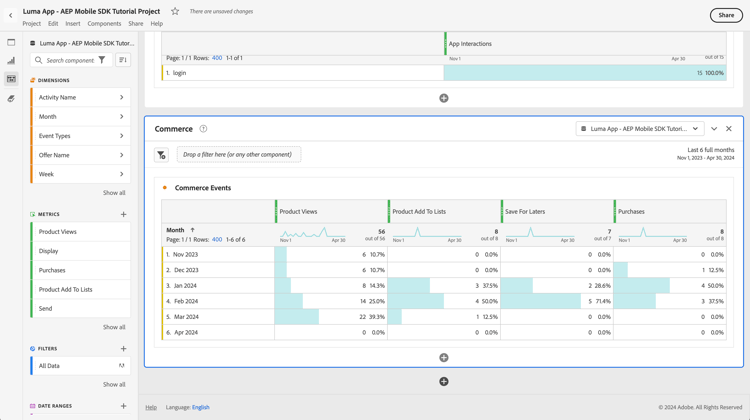Click the Share button

coord(726,15)
